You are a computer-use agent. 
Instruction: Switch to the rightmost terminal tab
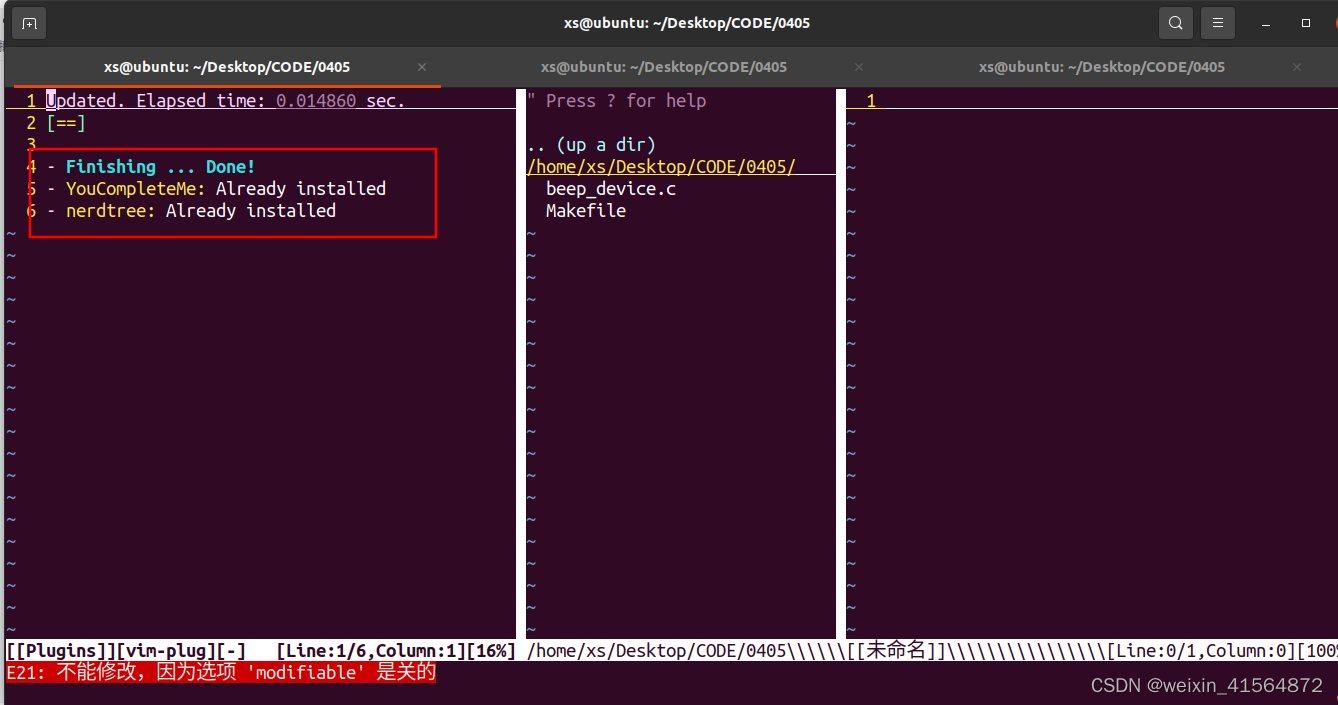(1100, 67)
